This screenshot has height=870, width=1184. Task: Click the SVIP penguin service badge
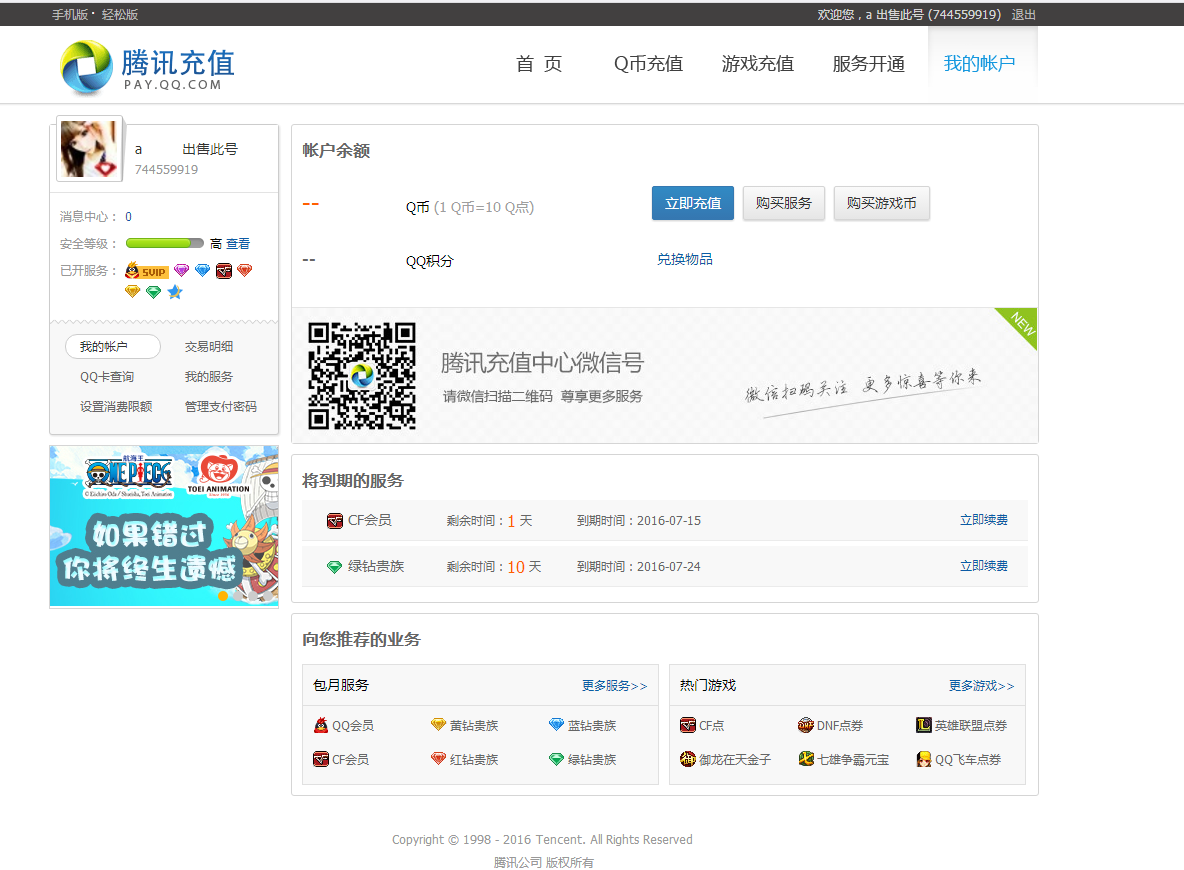(146, 270)
